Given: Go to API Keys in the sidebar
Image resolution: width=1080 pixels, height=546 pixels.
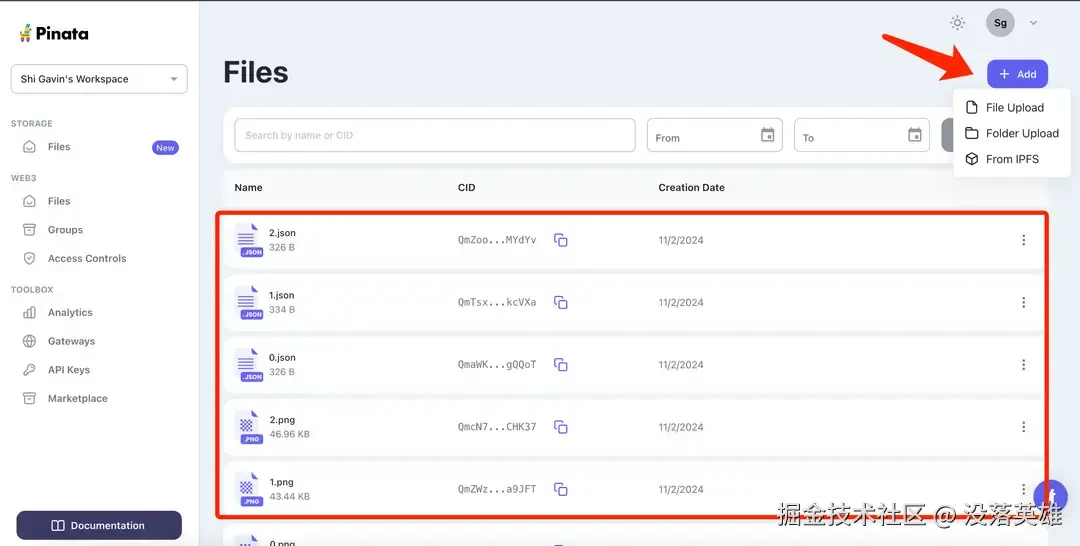Looking at the screenshot, I should tap(68, 370).
